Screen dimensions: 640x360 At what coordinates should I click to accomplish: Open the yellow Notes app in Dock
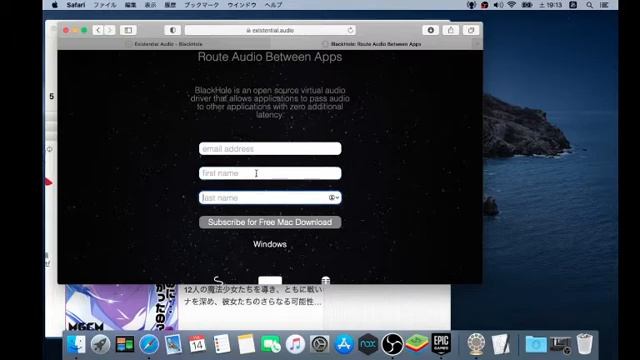point(246,344)
